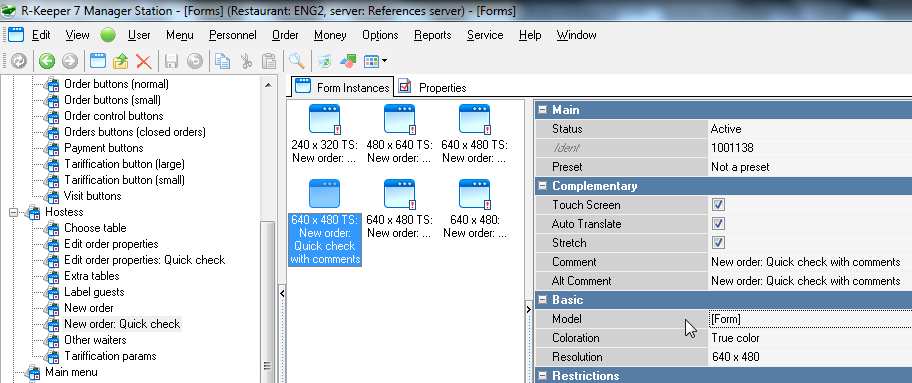Select Quick check with comments form instance
Image resolution: width=912 pixels, height=383 pixels.
tap(325, 223)
